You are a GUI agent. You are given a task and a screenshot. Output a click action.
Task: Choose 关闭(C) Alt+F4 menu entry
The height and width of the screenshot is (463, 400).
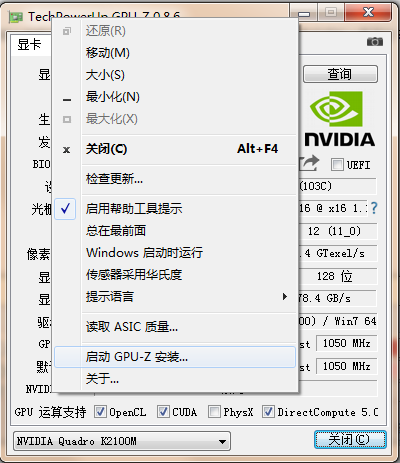(x=175, y=149)
